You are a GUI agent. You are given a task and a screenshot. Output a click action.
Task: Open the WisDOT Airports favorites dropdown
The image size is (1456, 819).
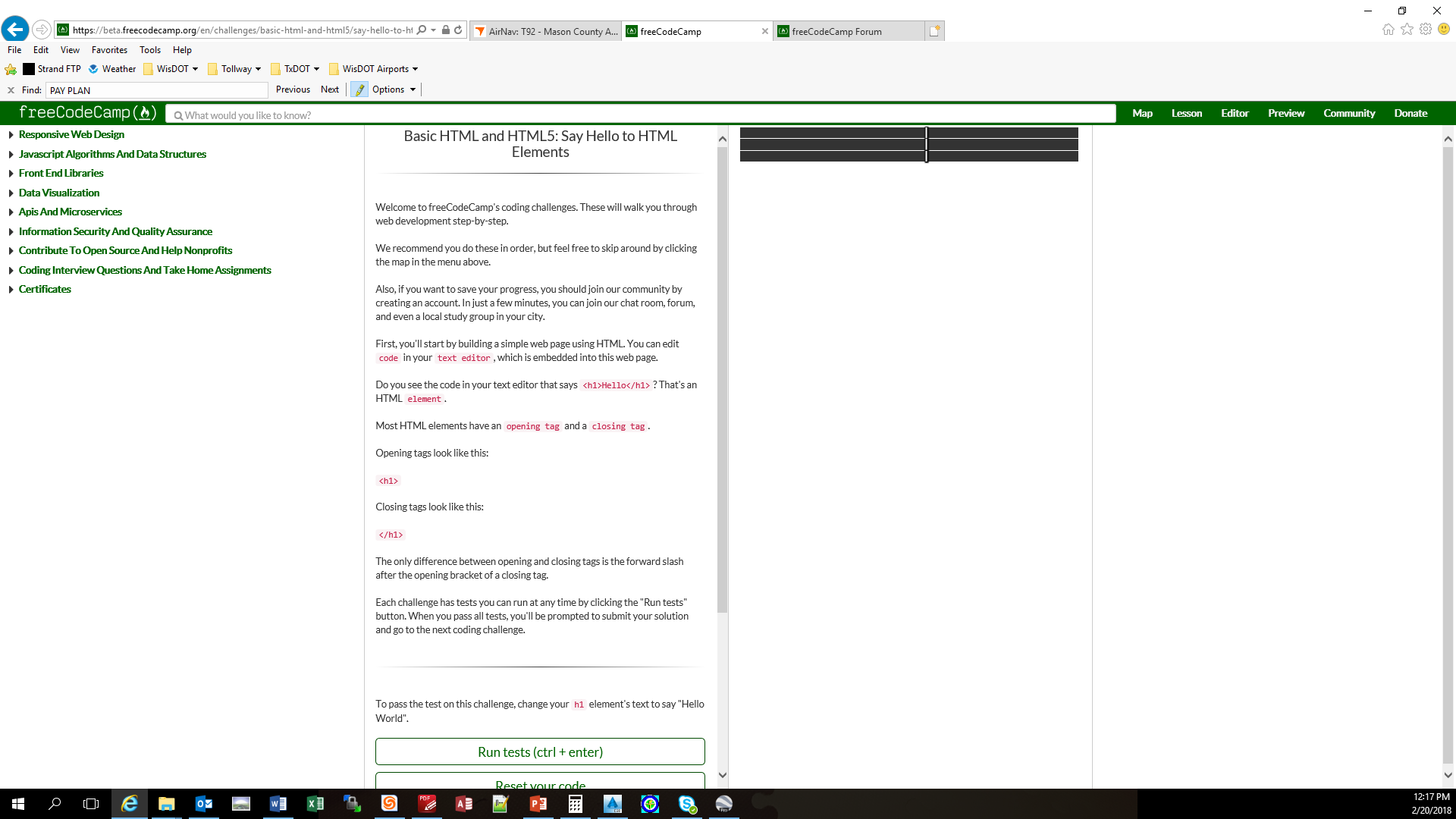375,68
